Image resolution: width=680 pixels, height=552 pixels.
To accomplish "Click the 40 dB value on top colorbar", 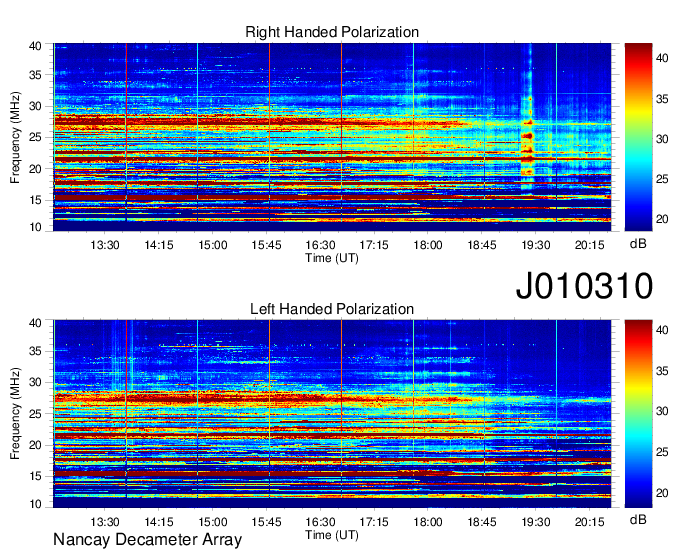I will [662, 58].
